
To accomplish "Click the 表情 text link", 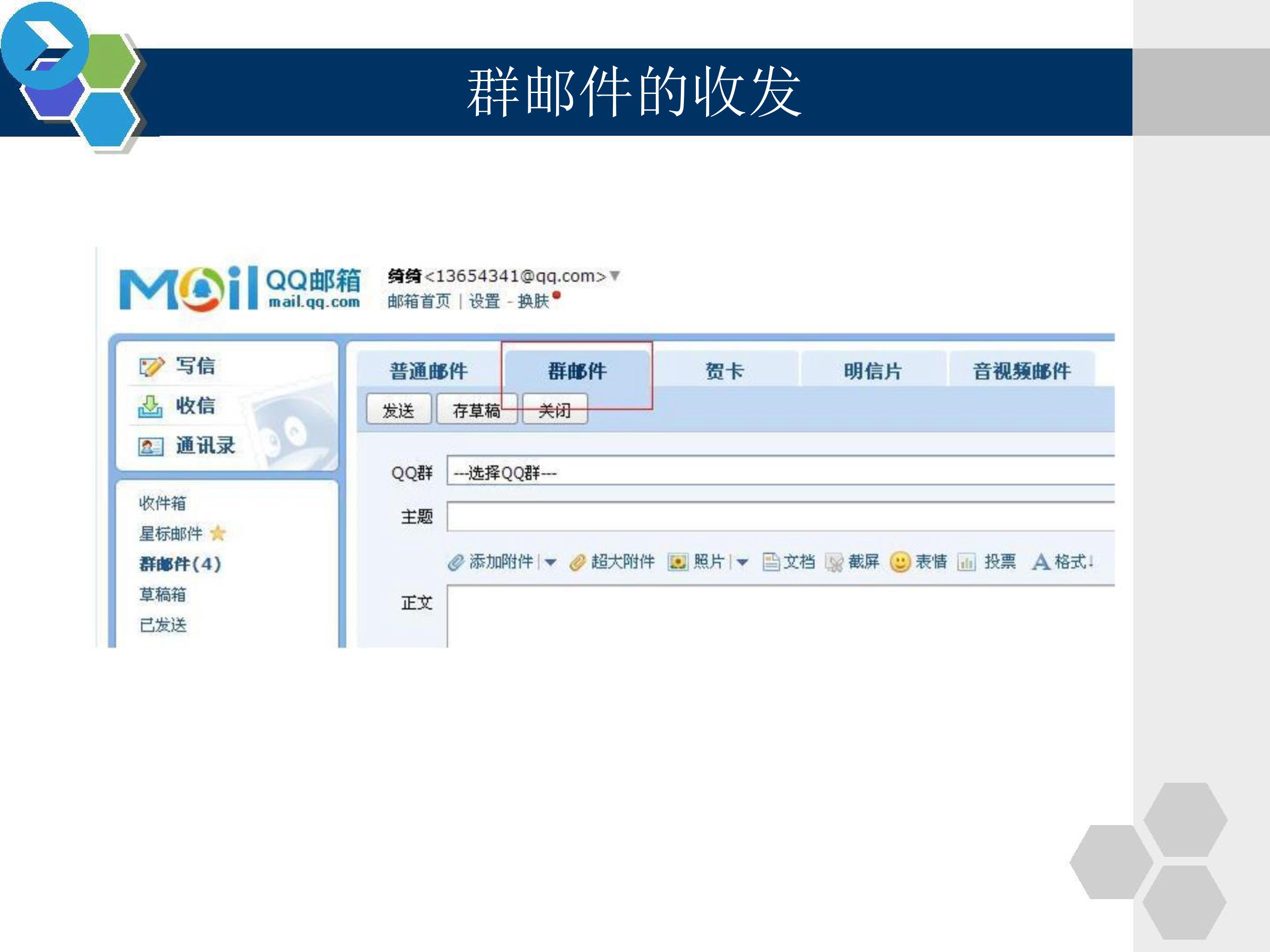I will point(931,561).
